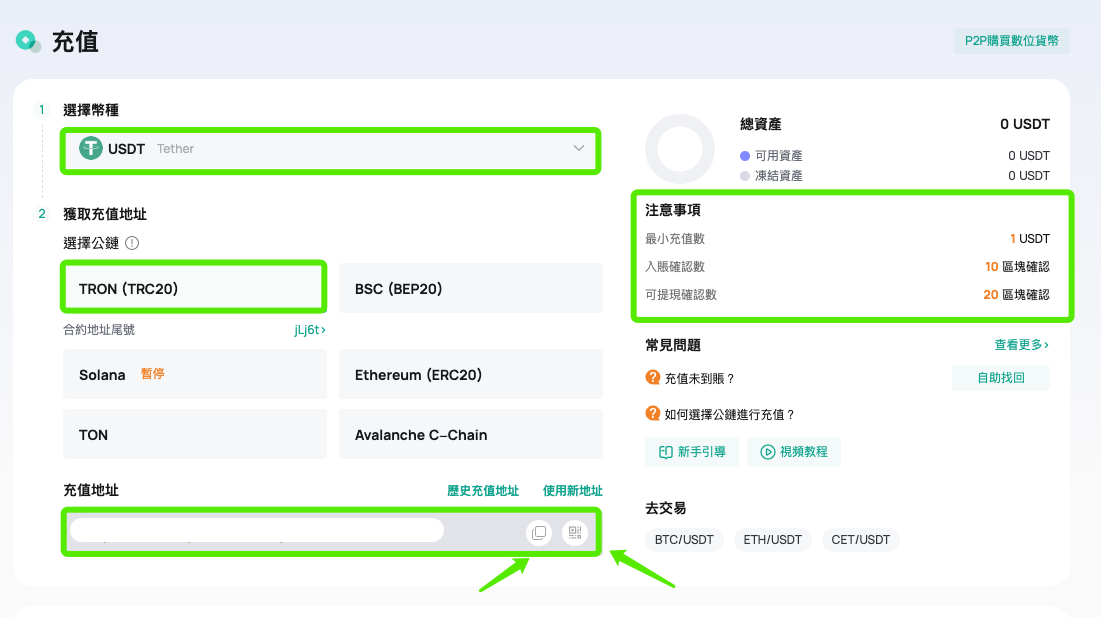The image size is (1101, 617).
Task: Click the 常見問題 heading
Action: click(x=673, y=345)
